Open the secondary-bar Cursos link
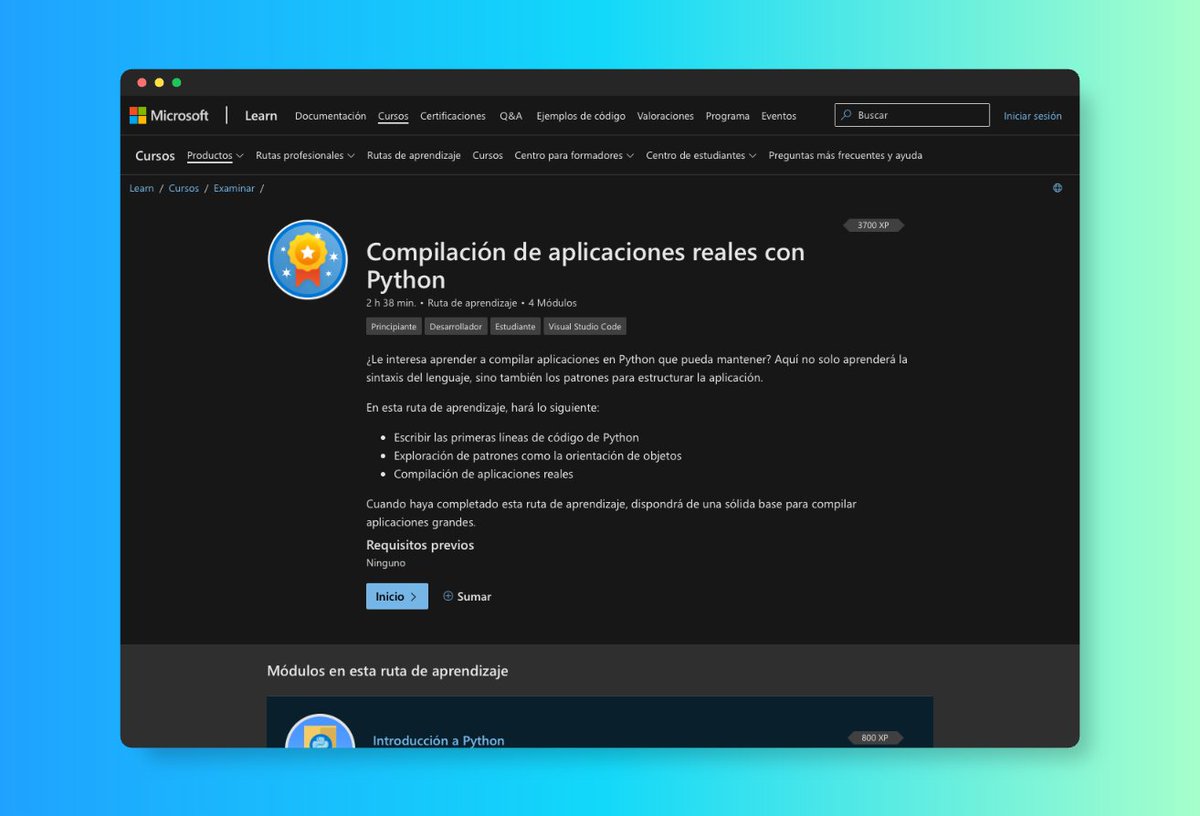This screenshot has height=816, width=1200. [x=488, y=156]
